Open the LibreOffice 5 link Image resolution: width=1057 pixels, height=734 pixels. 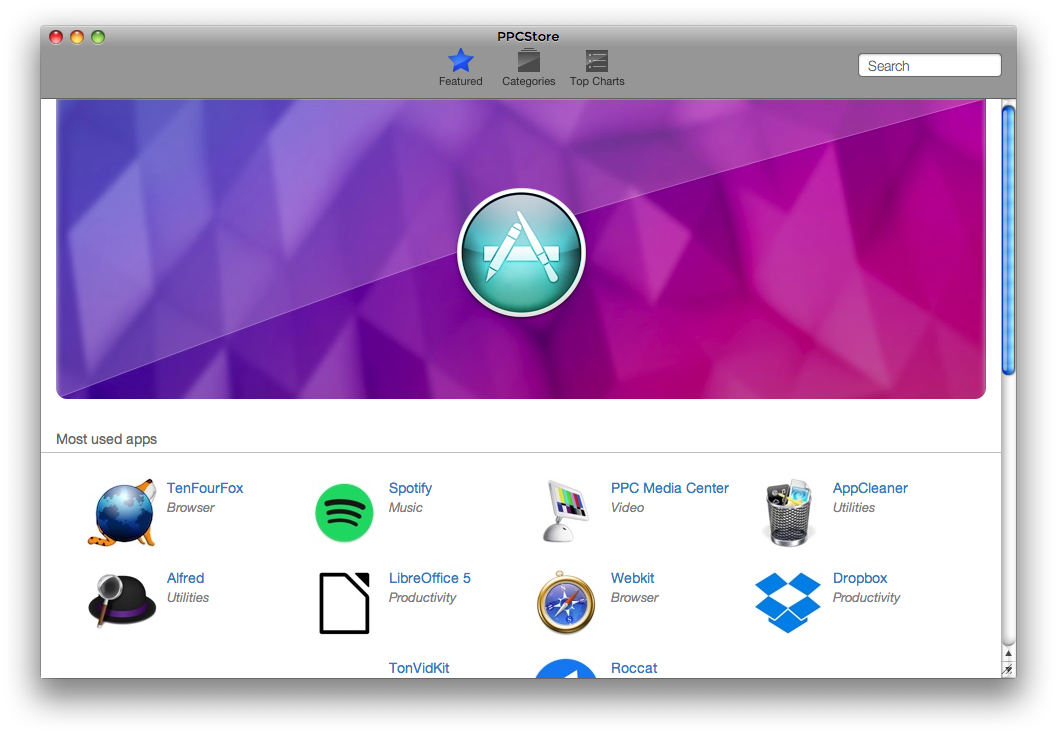(x=429, y=578)
